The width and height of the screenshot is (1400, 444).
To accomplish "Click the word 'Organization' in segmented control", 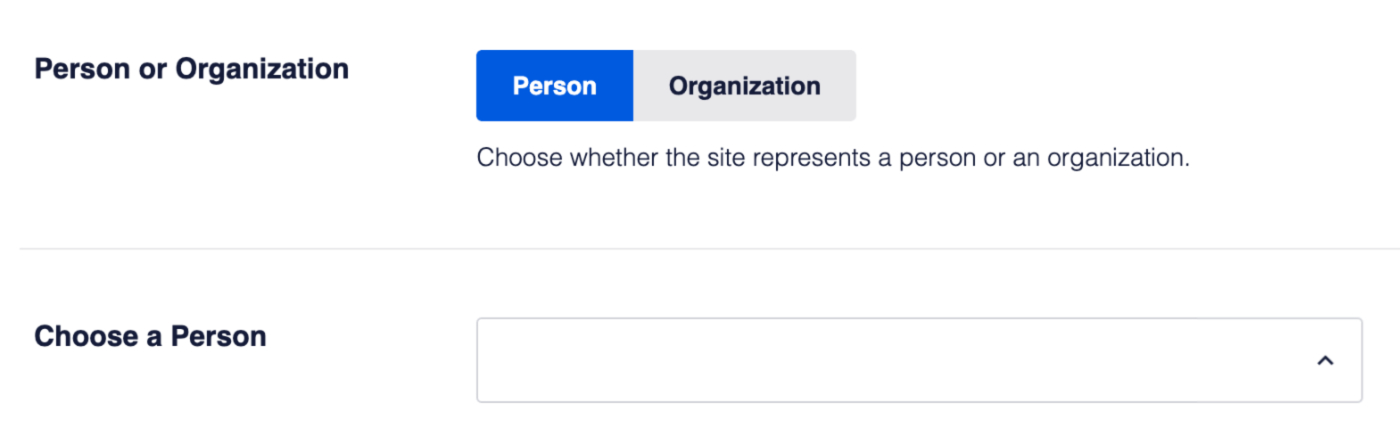I will 744,86.
